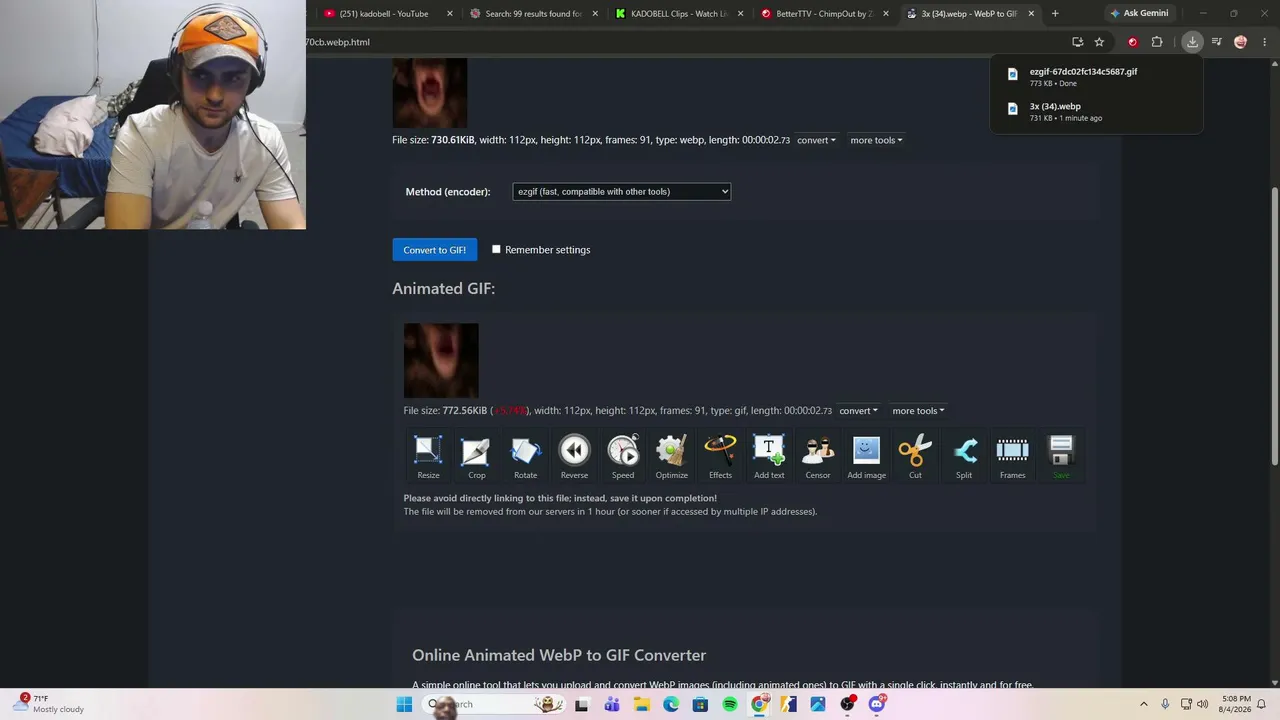1280x720 pixels.
Task: Click the source webp preview image
Action: pos(430,92)
